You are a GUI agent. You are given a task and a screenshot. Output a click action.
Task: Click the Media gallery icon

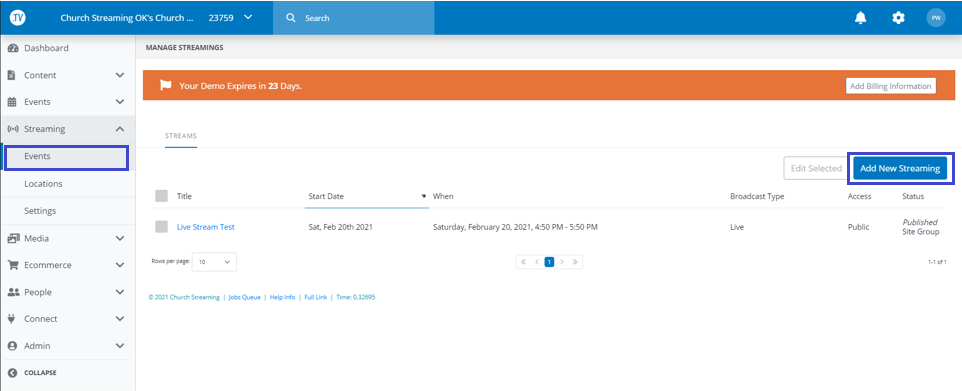(13, 238)
